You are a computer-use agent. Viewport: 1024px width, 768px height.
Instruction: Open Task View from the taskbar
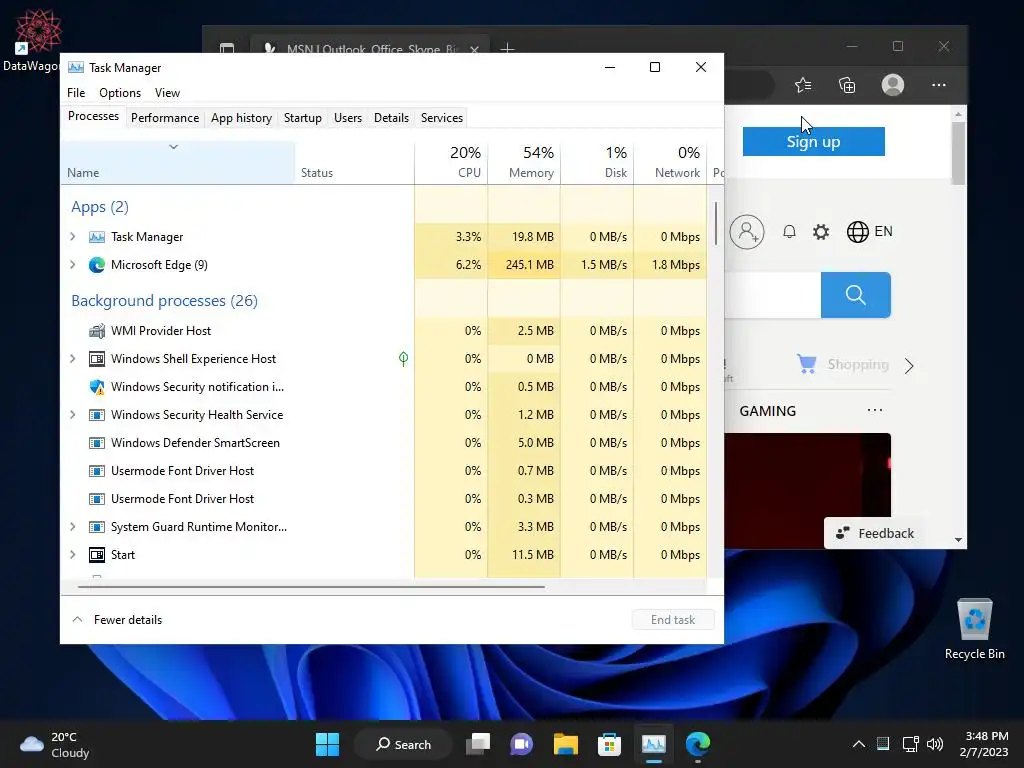point(478,744)
